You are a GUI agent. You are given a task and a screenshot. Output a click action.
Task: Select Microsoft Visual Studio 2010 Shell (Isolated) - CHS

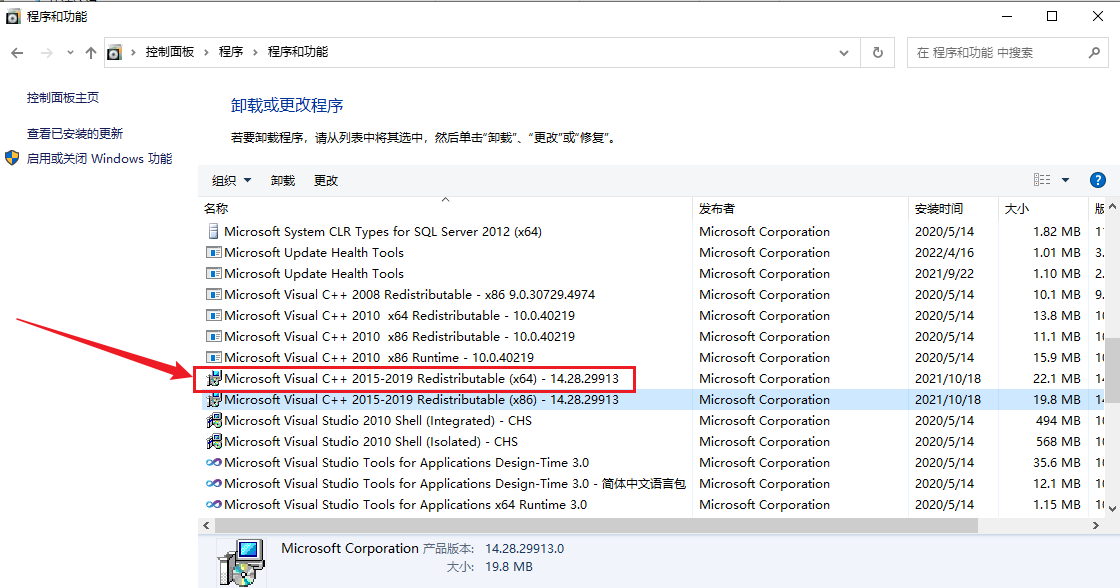pos(371,442)
